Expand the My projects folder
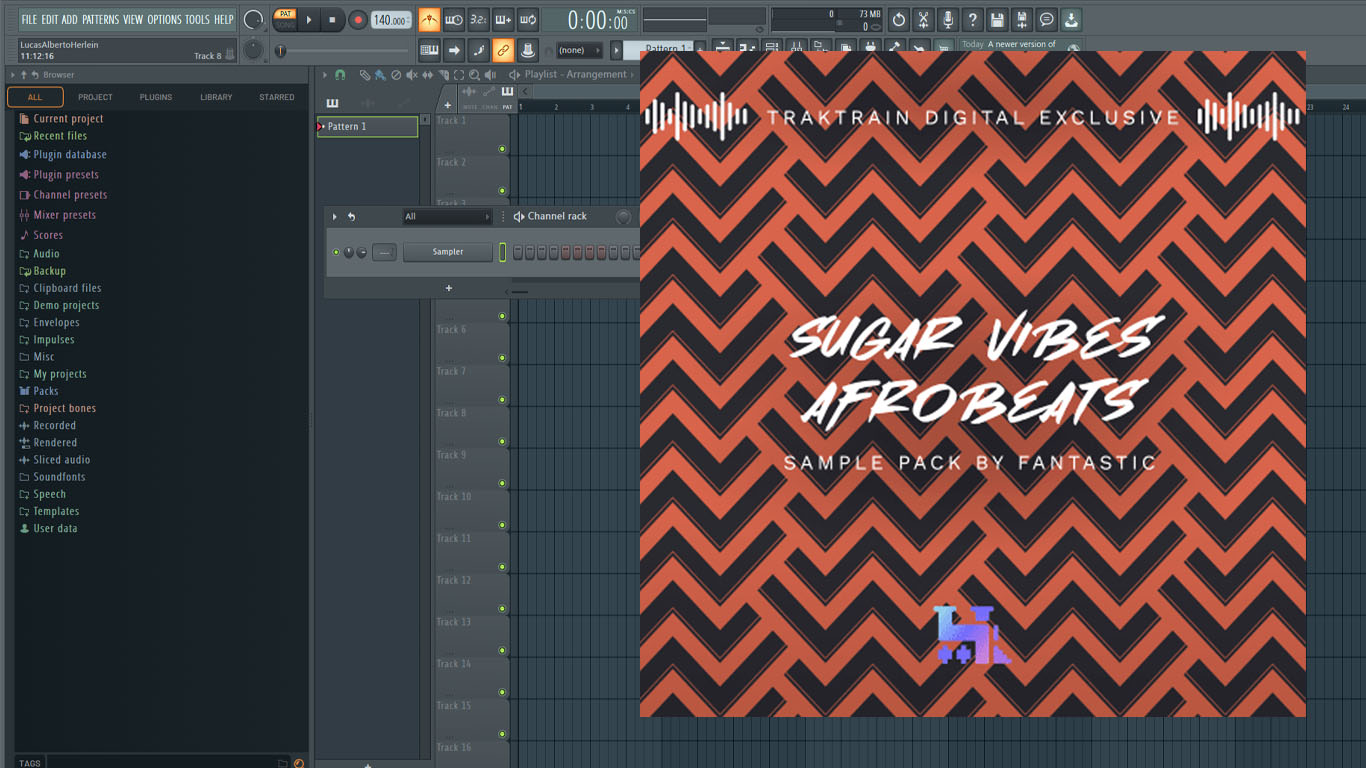Image resolution: width=1366 pixels, height=768 pixels. coord(60,374)
